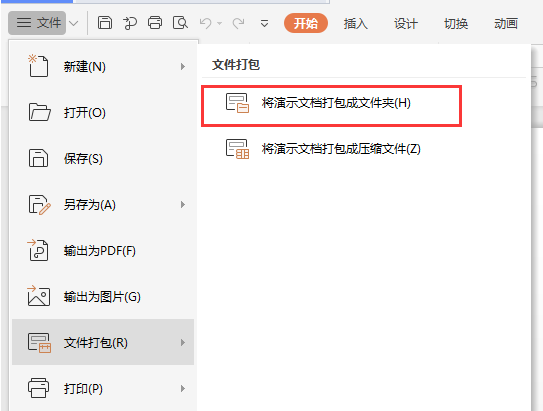The width and height of the screenshot is (543, 411).
Task: Switch to the 设计 tab
Action: point(406,23)
